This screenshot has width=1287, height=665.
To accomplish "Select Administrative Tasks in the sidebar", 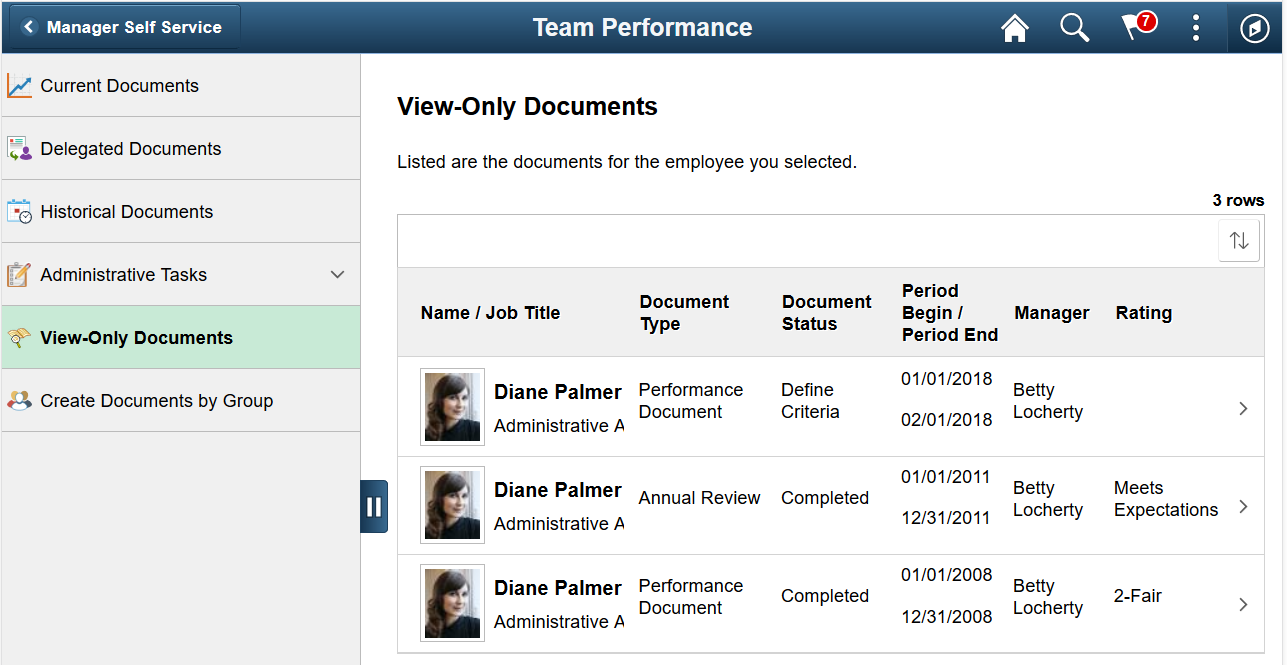I will pos(181,275).
